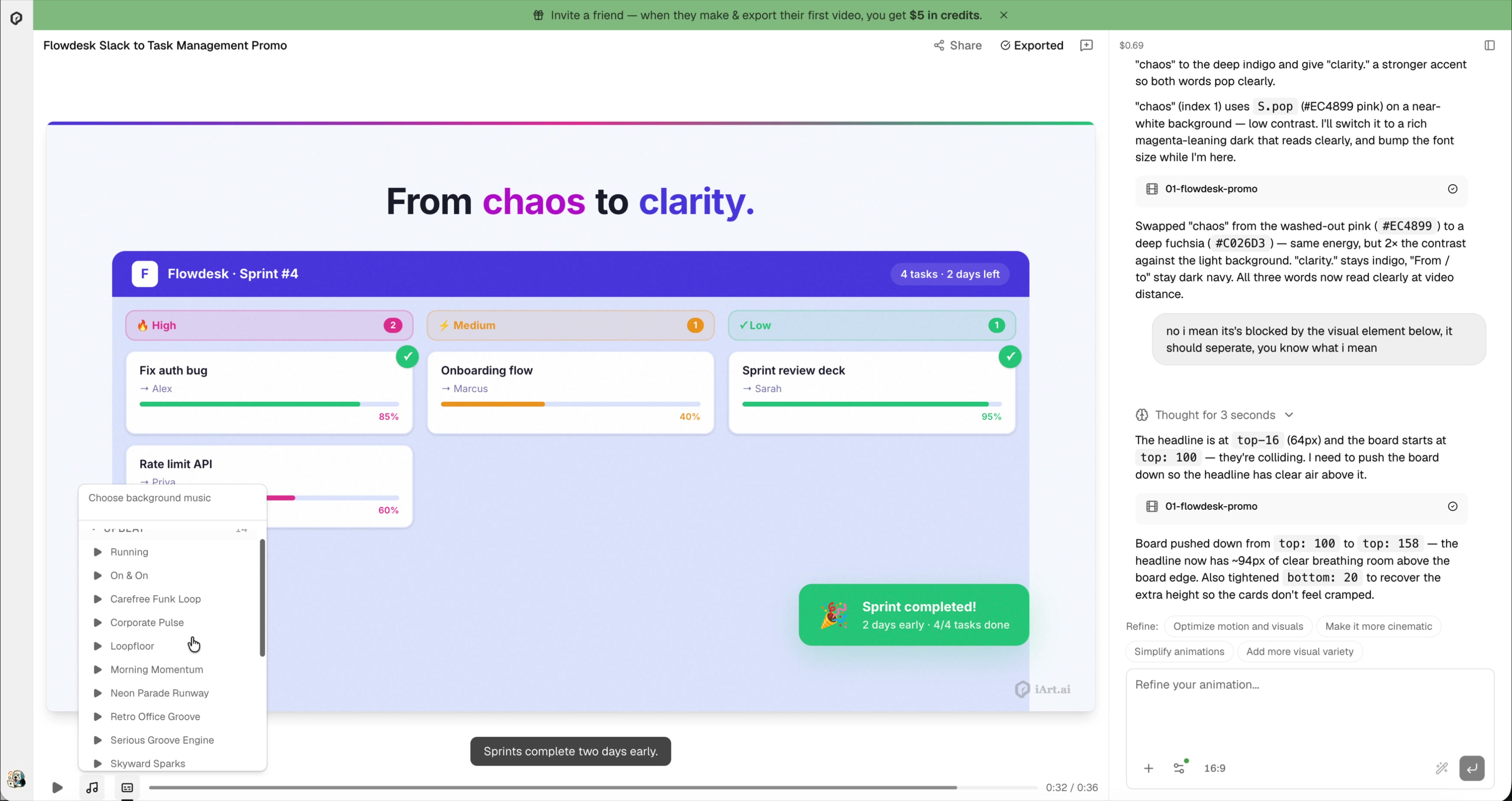Click the app logo in the left sidebar
This screenshot has width=1512, height=801.
(x=16, y=18)
